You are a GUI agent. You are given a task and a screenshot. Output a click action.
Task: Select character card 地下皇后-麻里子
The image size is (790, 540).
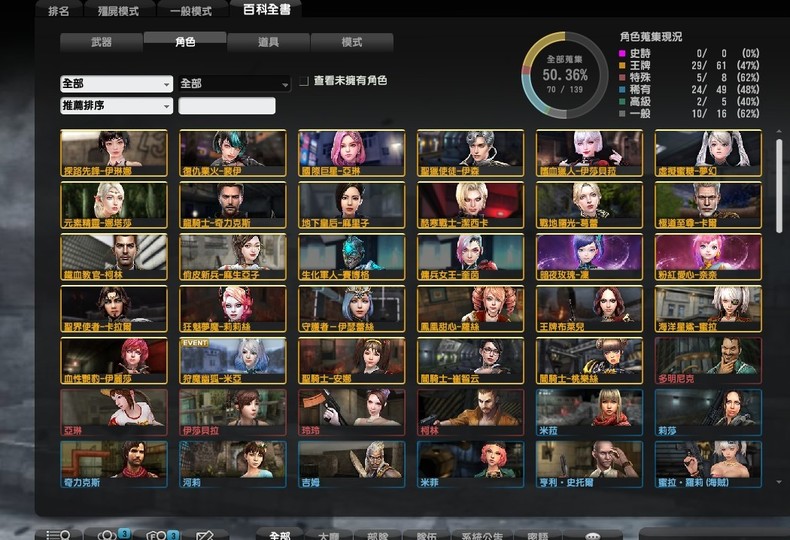(x=352, y=205)
